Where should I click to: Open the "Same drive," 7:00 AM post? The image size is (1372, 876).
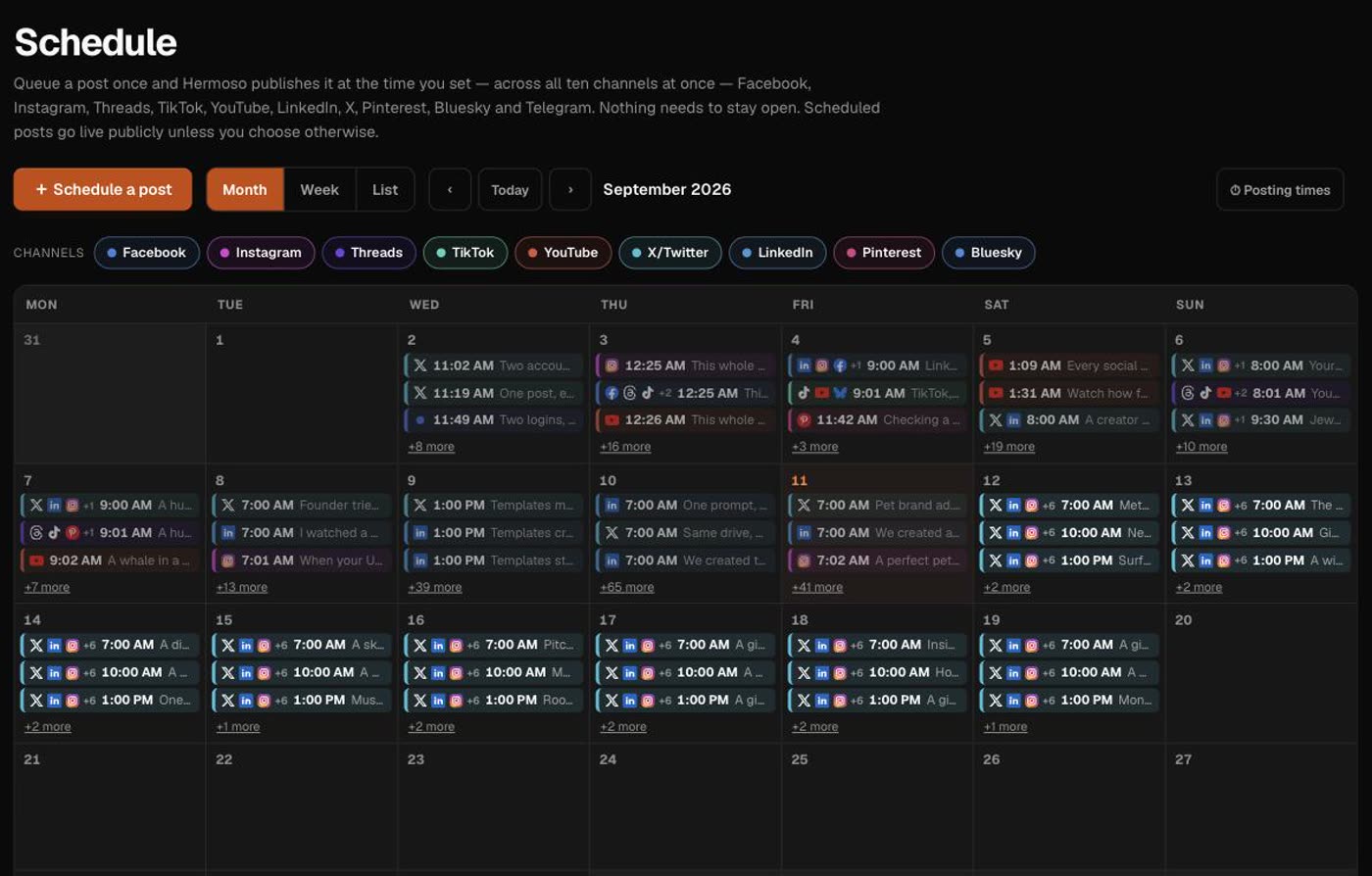687,533
